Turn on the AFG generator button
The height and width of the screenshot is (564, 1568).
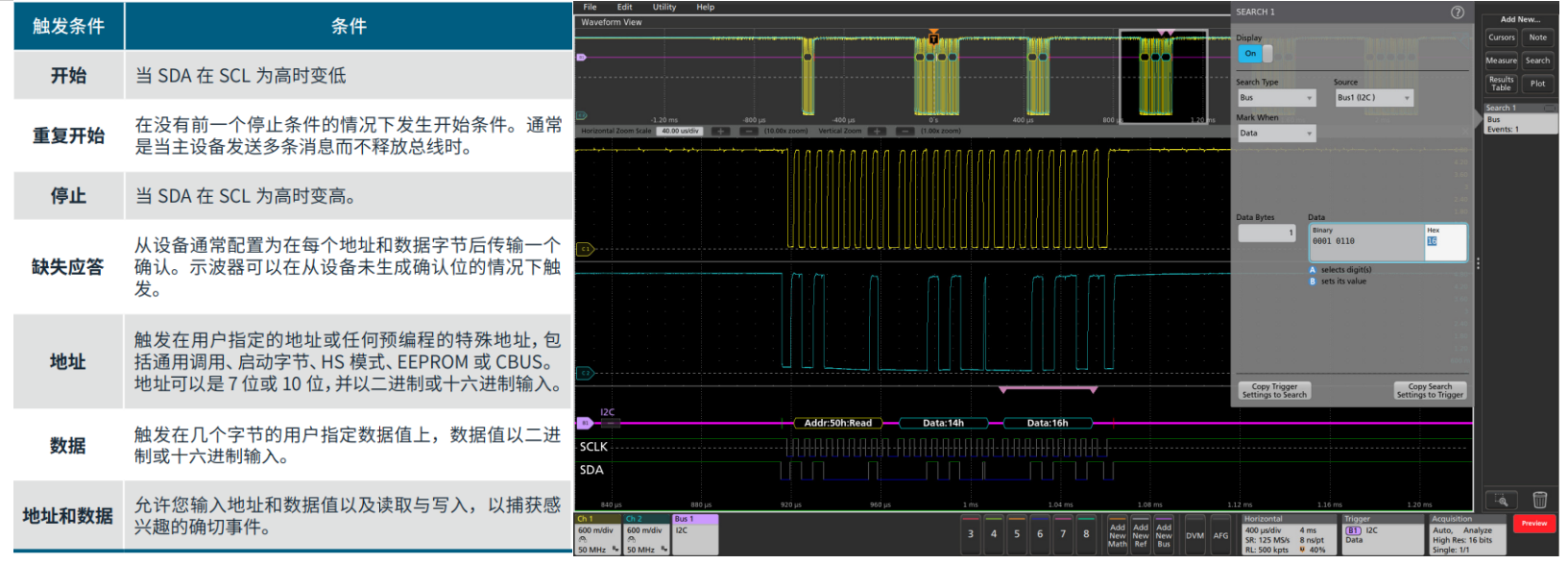point(1220,535)
